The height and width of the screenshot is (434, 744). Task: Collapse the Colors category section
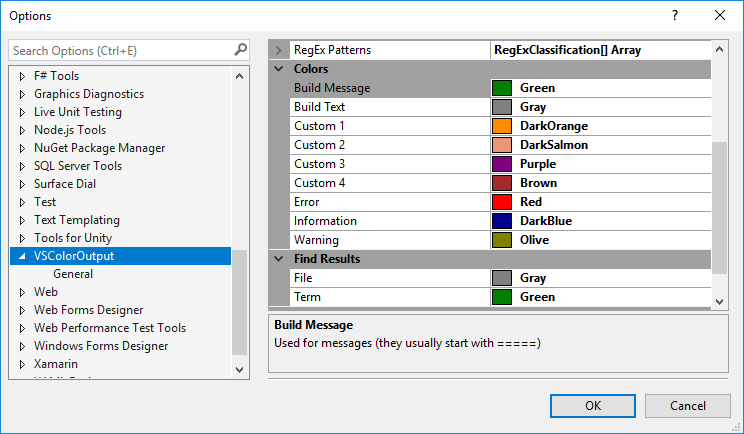coord(279,69)
